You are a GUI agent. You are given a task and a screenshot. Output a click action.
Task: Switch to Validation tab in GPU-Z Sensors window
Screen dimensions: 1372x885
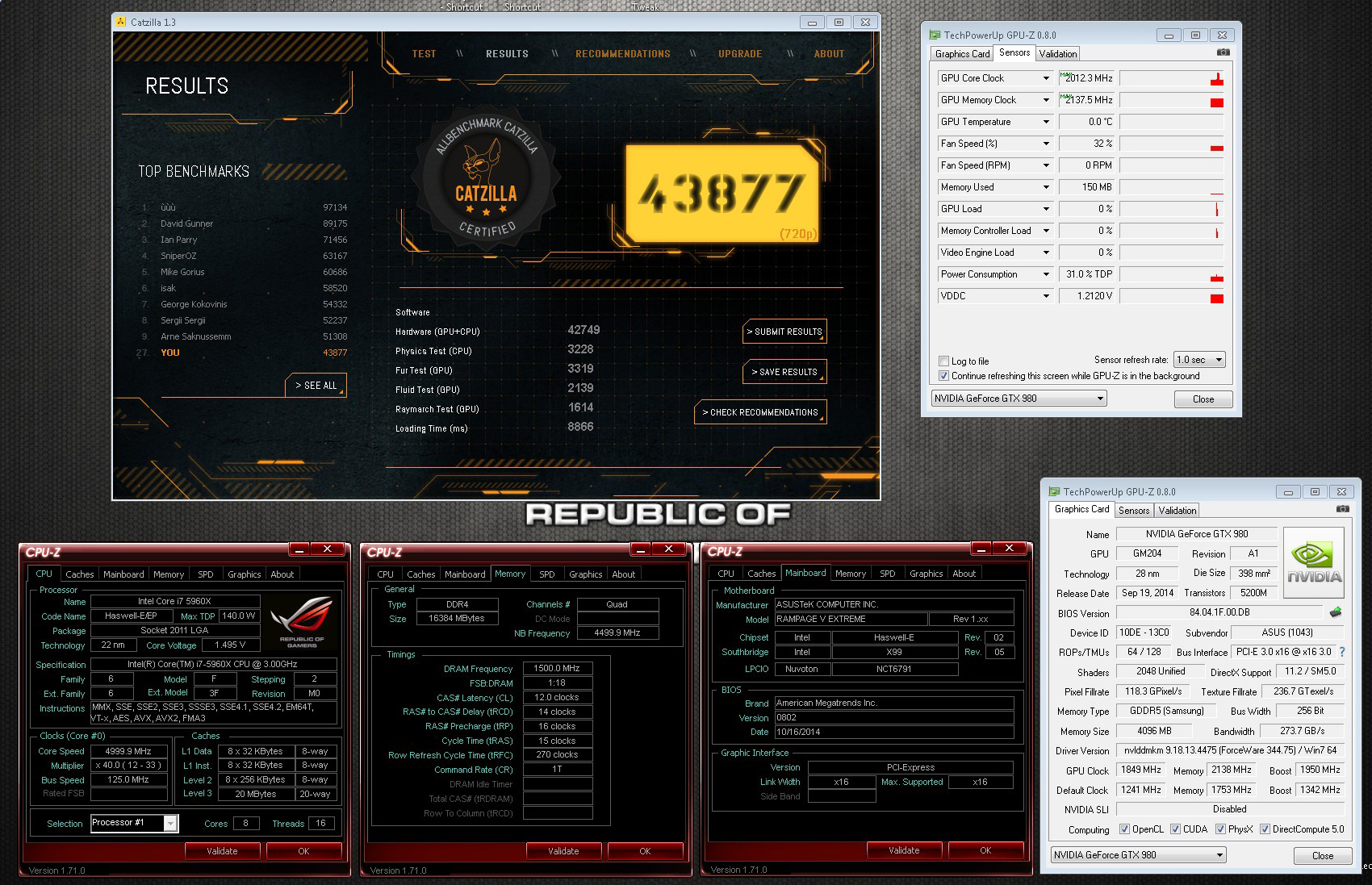pyautogui.click(x=1057, y=53)
